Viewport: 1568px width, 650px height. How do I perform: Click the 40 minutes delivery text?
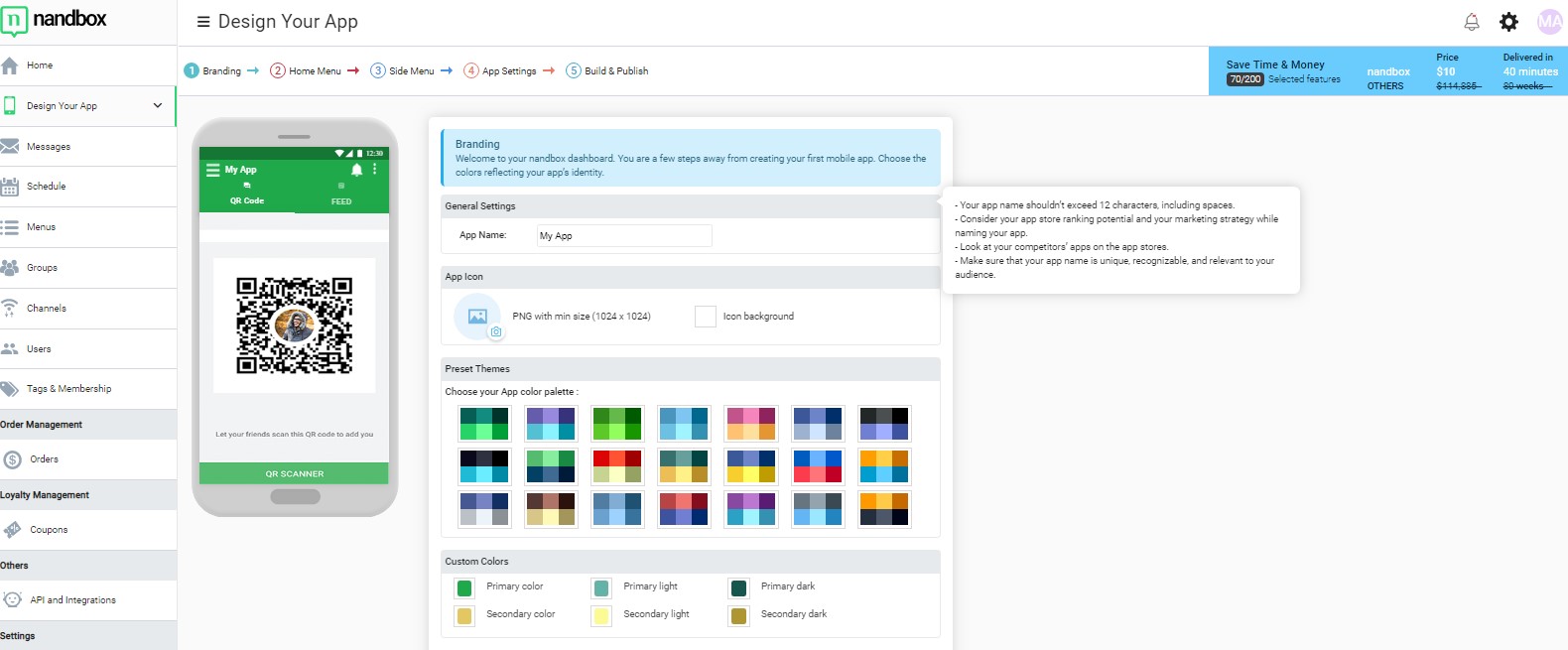1530,71
